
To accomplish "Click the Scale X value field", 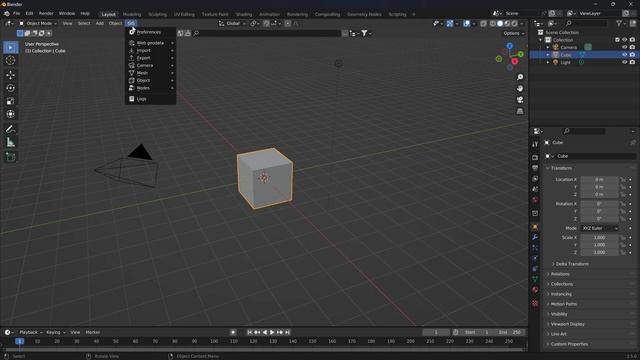I will click(599, 238).
